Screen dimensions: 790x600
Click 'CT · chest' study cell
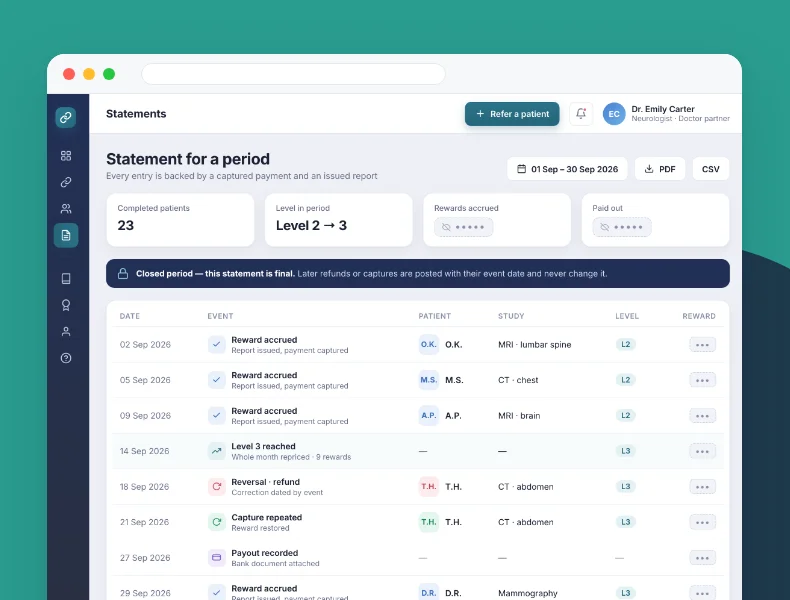518,380
